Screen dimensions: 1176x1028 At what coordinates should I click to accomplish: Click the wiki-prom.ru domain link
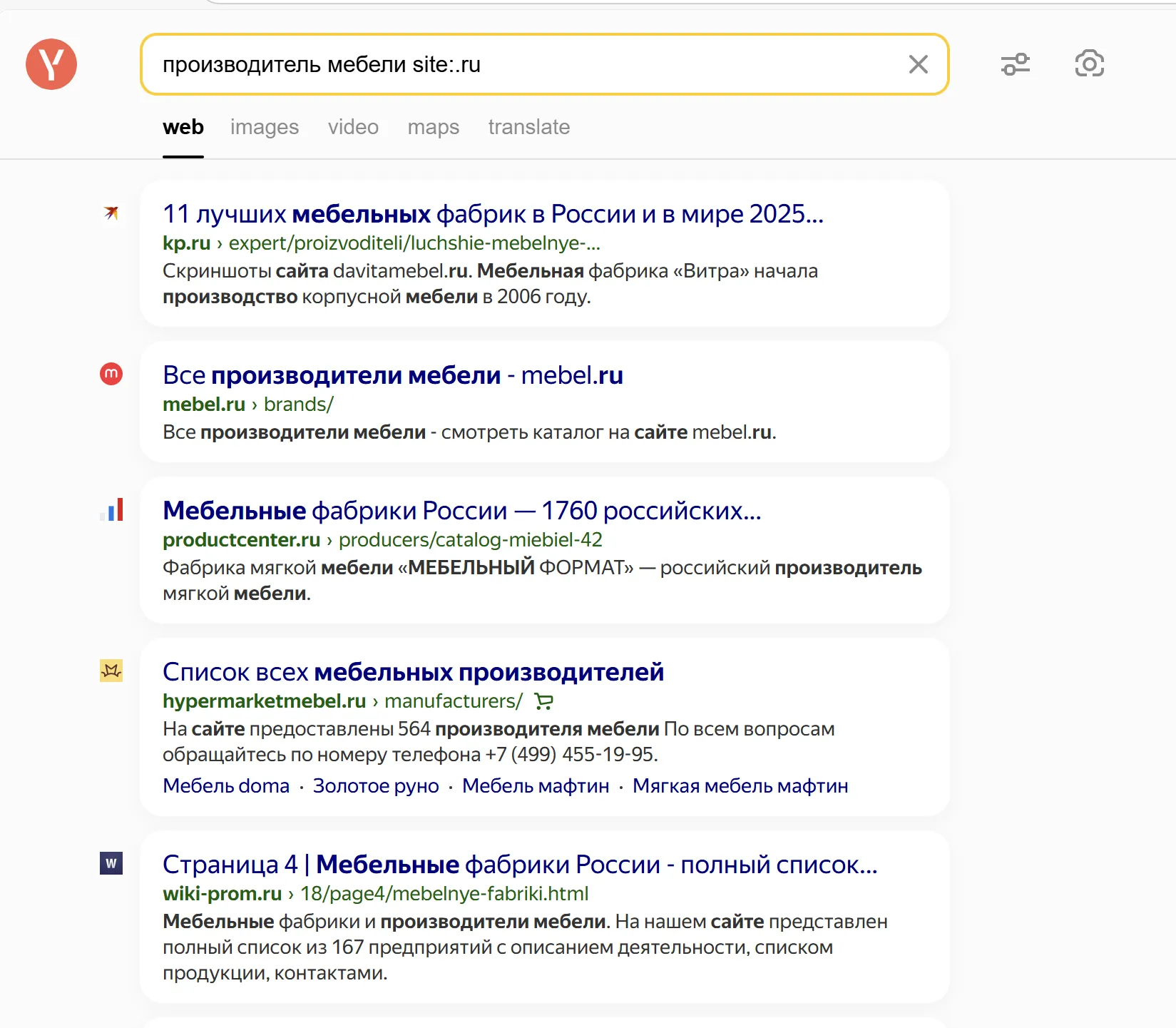[223, 894]
